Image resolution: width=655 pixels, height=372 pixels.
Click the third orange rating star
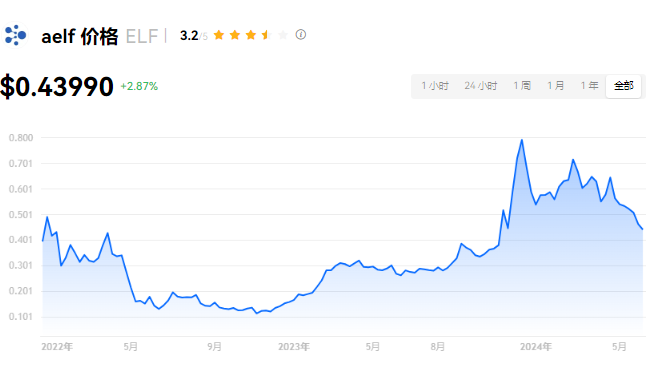click(251, 35)
